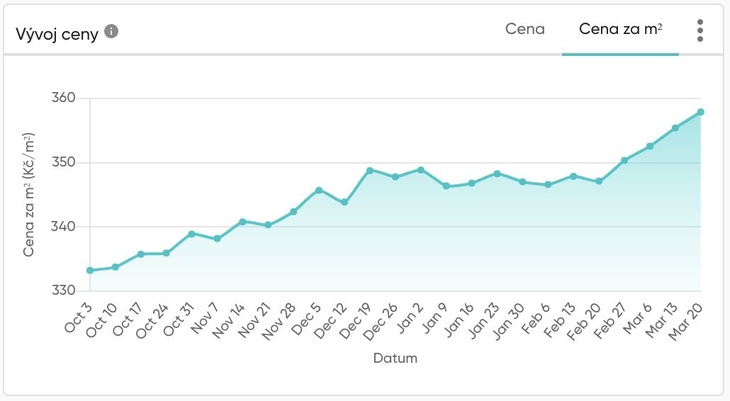This screenshot has width=730, height=401.
Task: Select the Cena za m² tab
Action: coord(620,29)
